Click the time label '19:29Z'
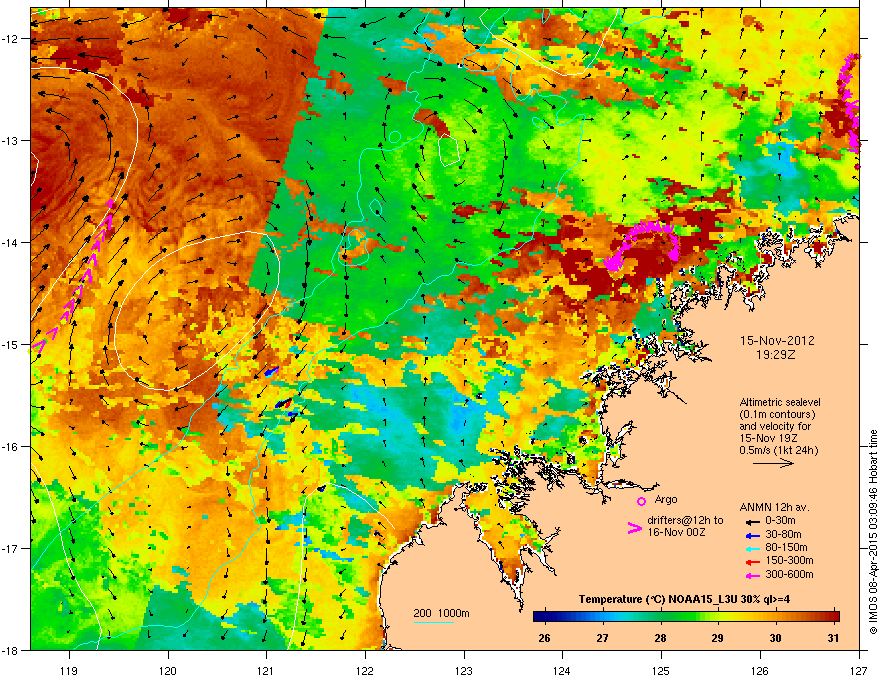The image size is (880, 680). [x=776, y=355]
